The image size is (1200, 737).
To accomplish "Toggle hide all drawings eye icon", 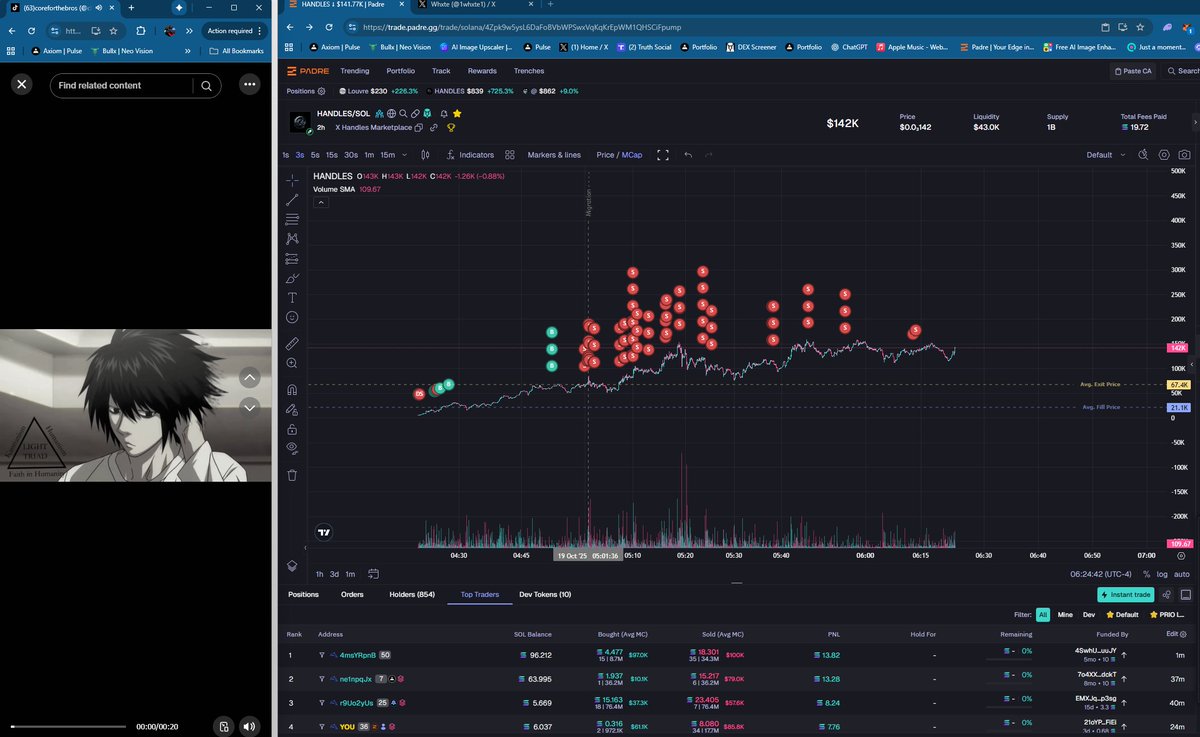I will pyautogui.click(x=292, y=448).
